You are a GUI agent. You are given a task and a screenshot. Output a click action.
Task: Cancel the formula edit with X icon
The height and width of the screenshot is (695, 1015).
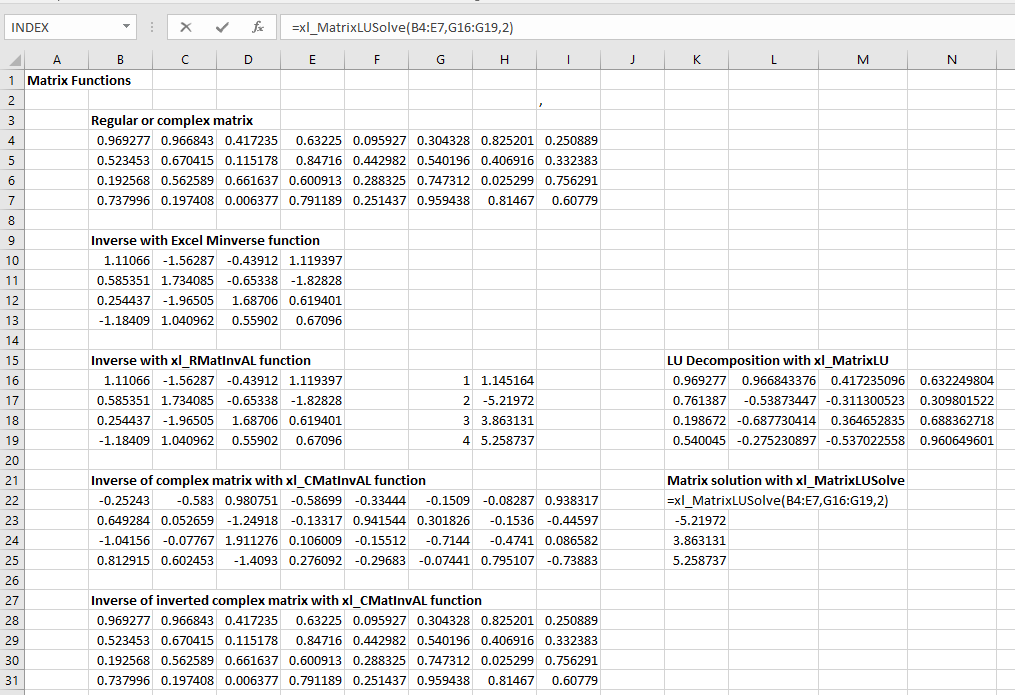click(x=186, y=28)
